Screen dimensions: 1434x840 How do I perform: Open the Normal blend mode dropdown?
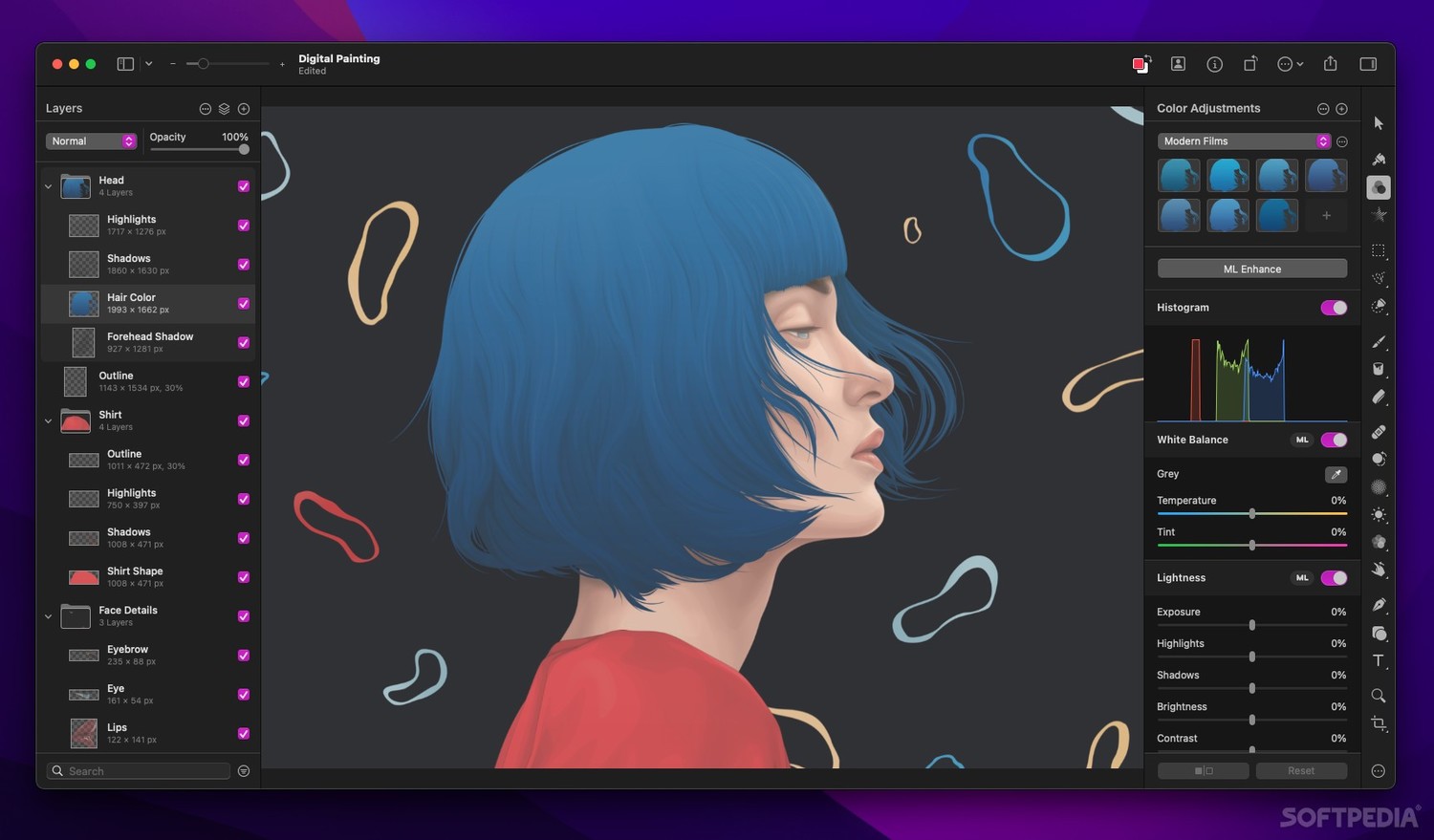click(x=91, y=141)
